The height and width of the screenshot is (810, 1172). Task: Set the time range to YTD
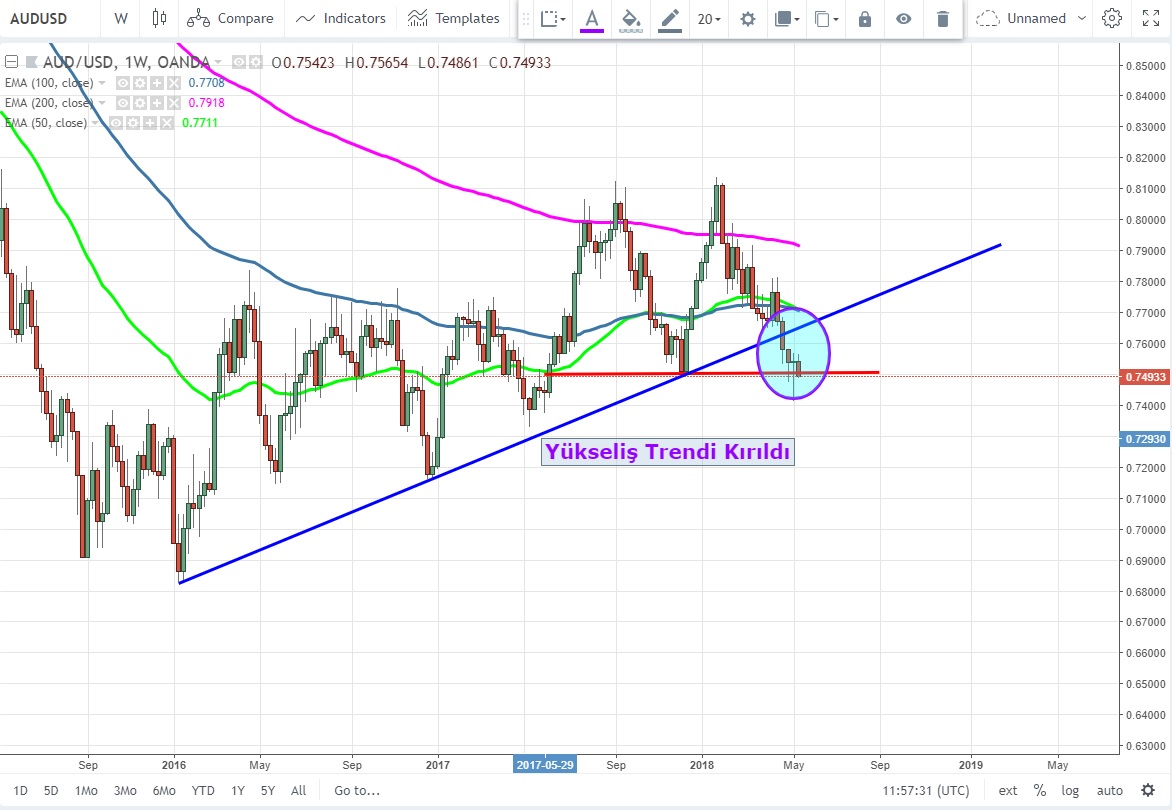click(x=203, y=790)
